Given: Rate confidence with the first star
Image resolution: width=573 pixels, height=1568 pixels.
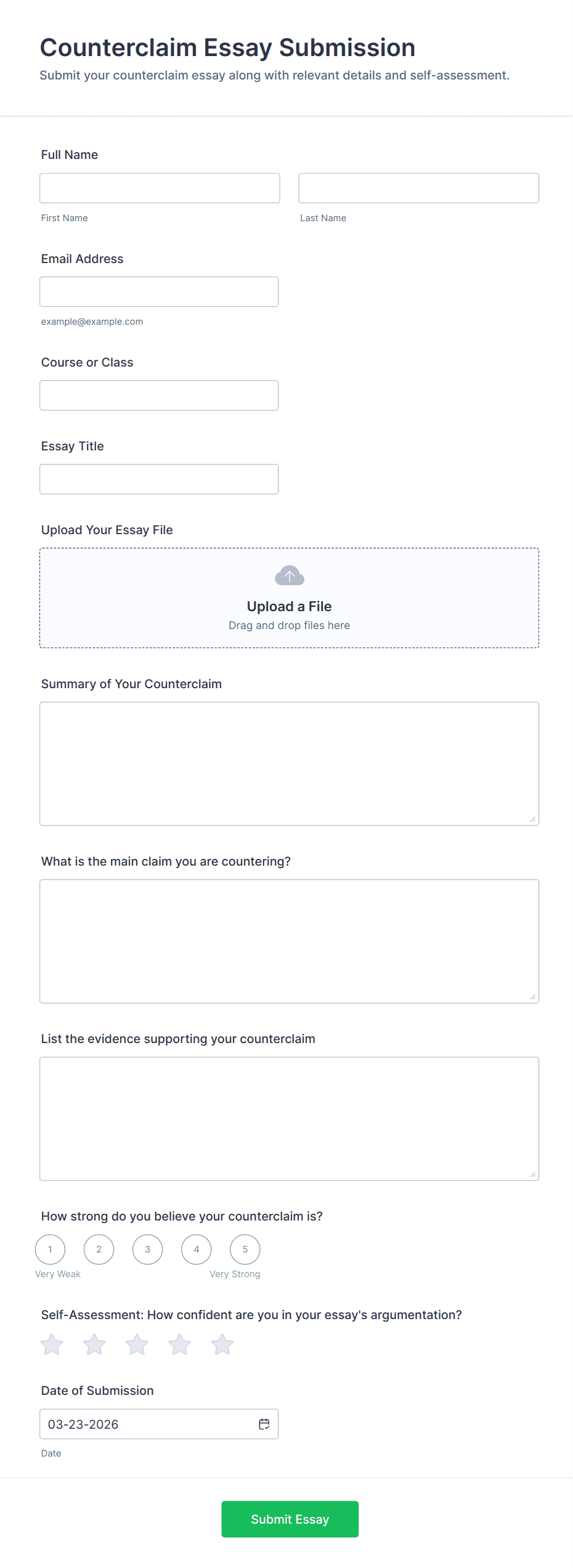Looking at the screenshot, I should (x=52, y=1344).
